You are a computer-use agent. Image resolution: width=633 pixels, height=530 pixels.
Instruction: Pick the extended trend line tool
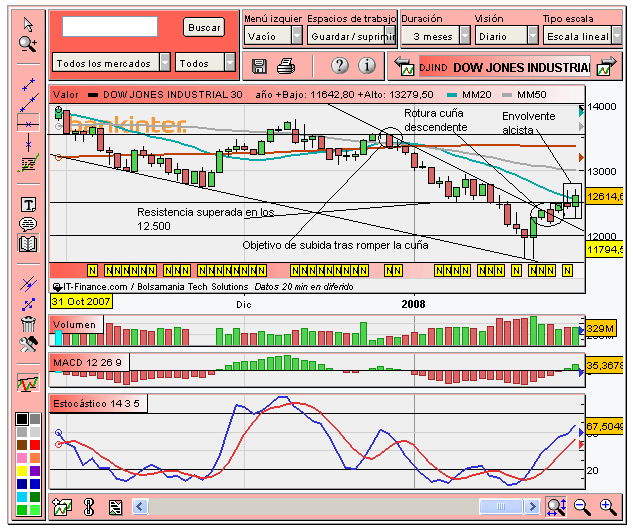[x=29, y=103]
